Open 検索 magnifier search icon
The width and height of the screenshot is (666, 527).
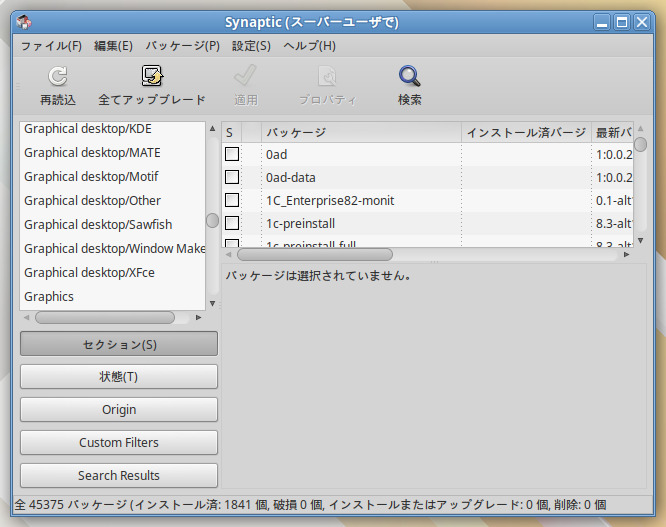click(409, 76)
